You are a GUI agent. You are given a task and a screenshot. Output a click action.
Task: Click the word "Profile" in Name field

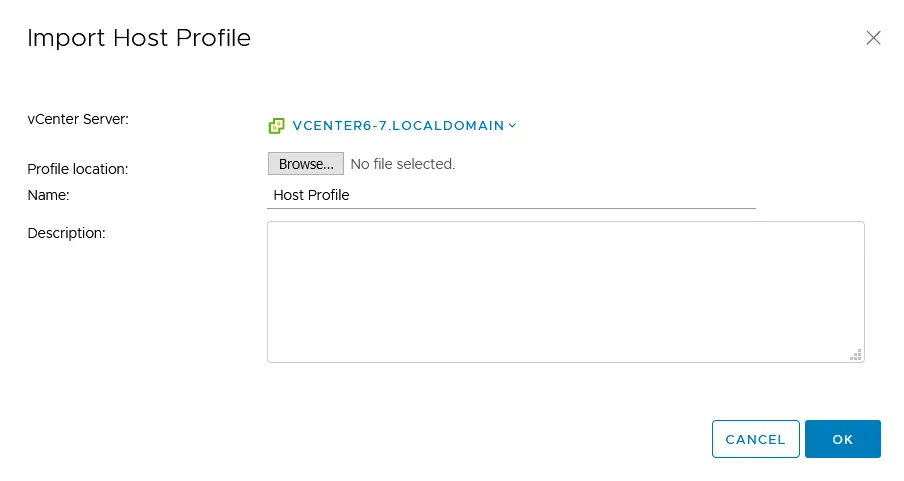(x=329, y=195)
